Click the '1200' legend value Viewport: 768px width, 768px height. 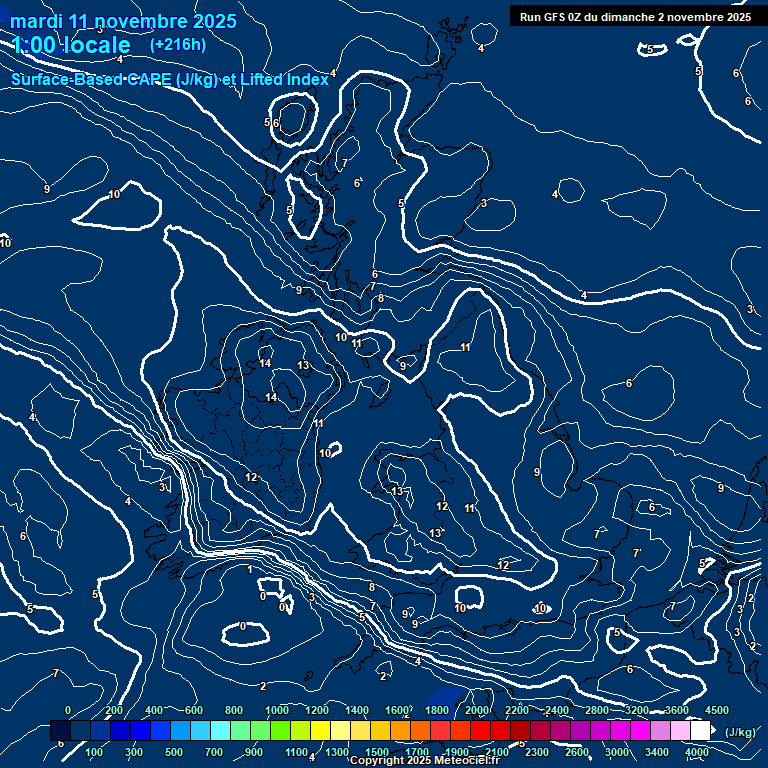[317, 710]
